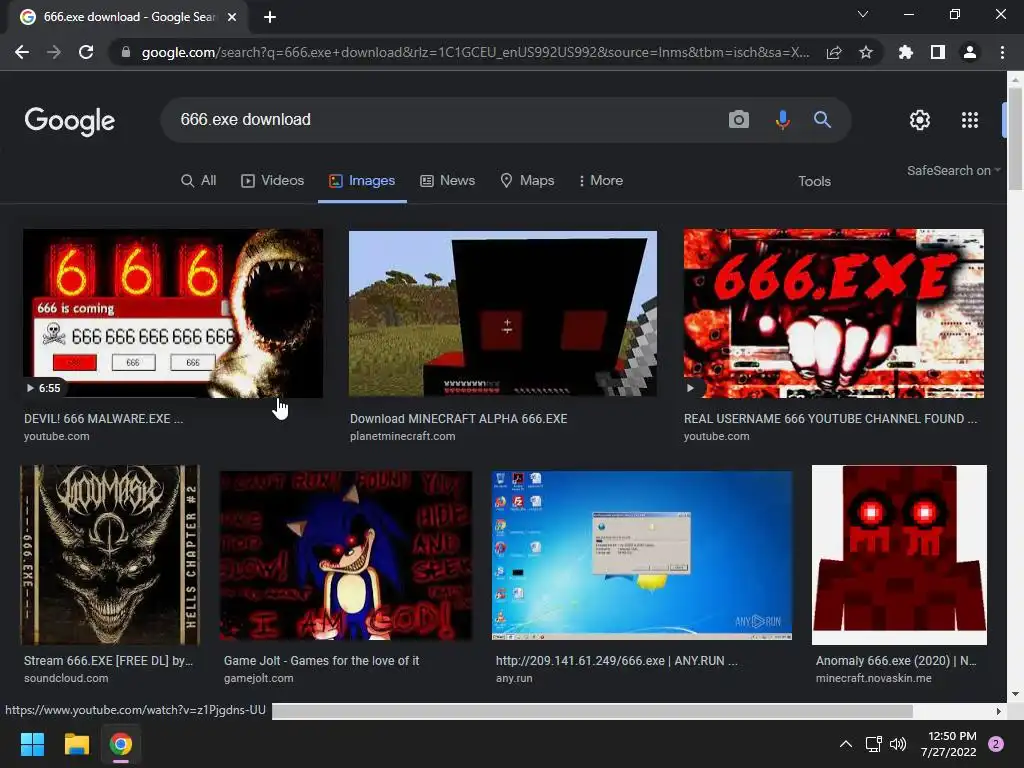This screenshot has width=1024, height=768.
Task: Click the volume speaker tray icon
Action: tap(899, 744)
